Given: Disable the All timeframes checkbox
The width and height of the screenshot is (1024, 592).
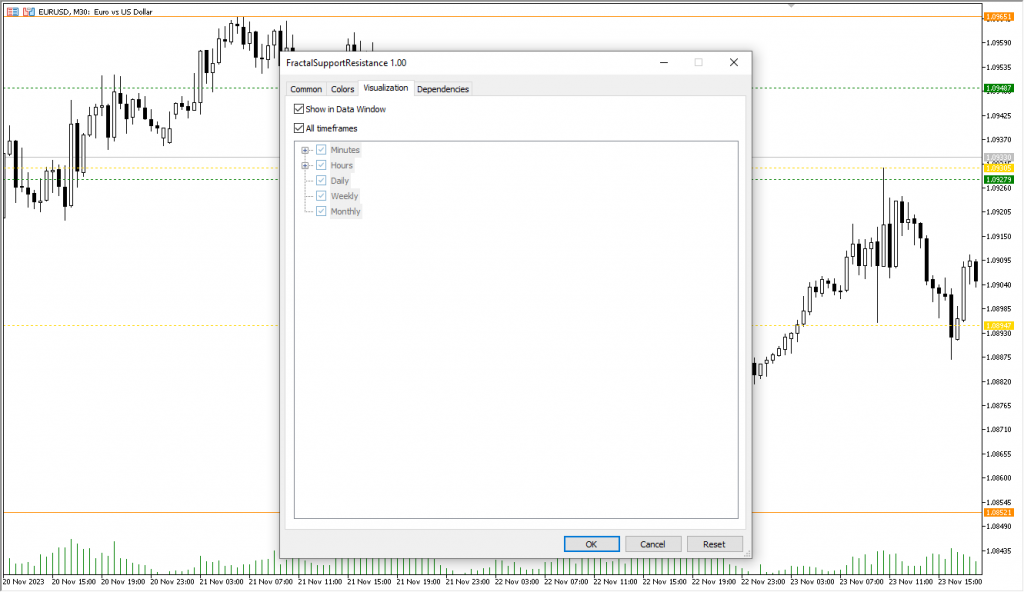Looking at the screenshot, I should [298, 127].
